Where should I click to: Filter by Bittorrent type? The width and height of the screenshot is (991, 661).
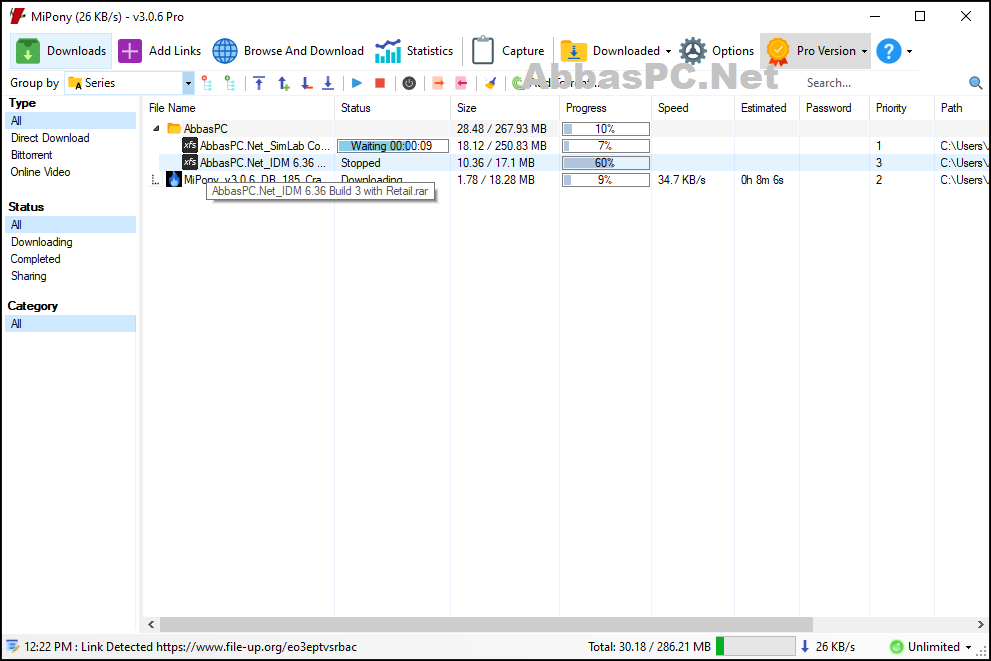pyautogui.click(x=32, y=155)
